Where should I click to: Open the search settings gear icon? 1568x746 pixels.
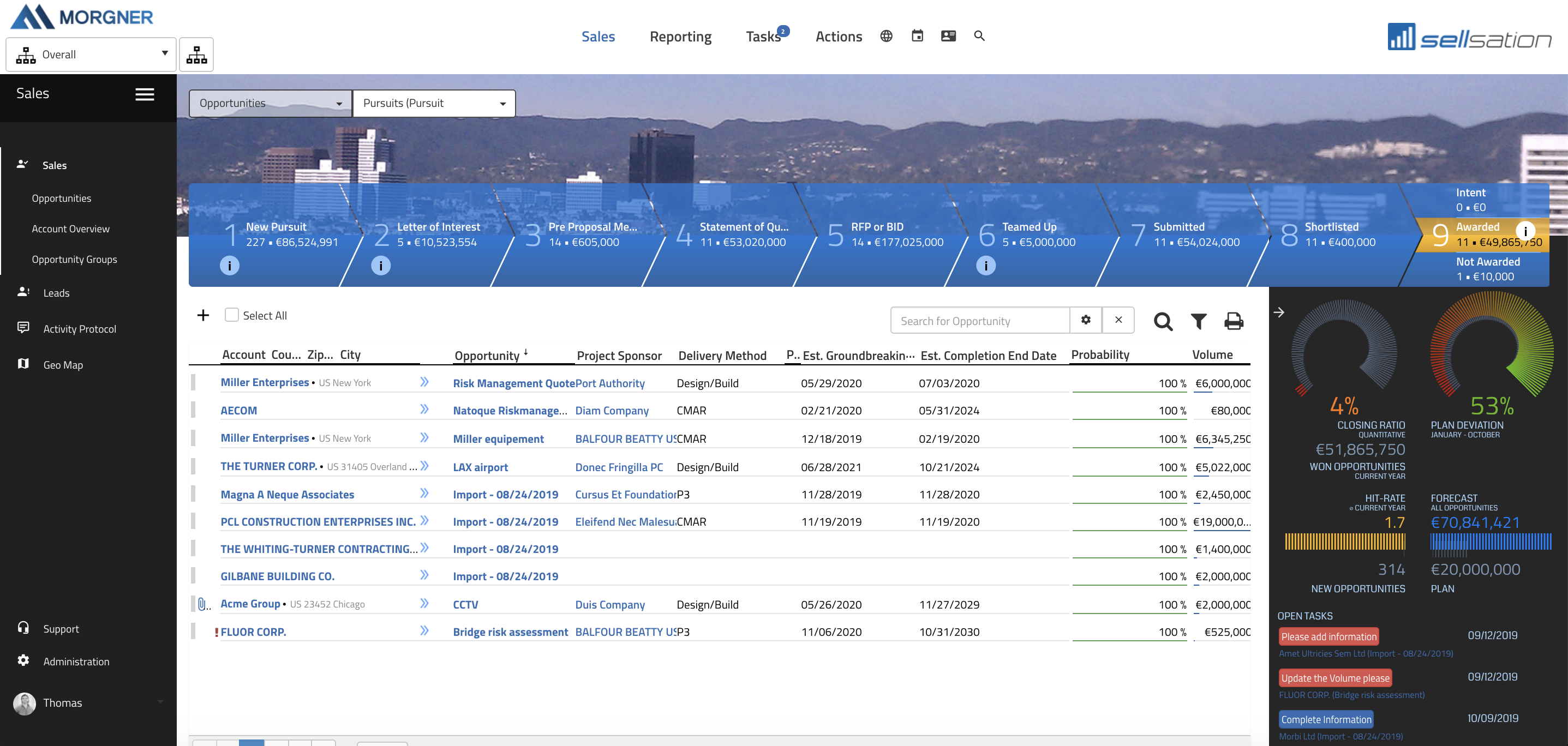point(1085,320)
